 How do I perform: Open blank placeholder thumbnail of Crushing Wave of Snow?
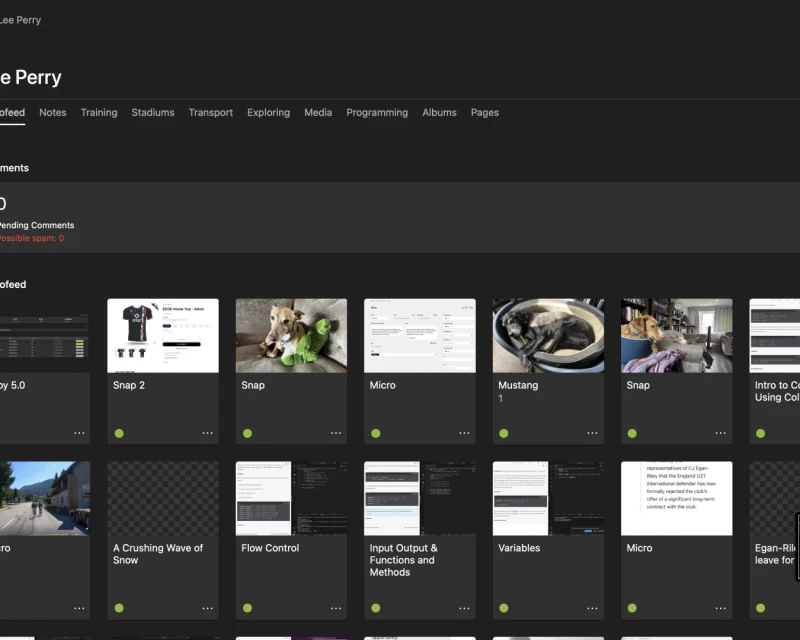163,498
